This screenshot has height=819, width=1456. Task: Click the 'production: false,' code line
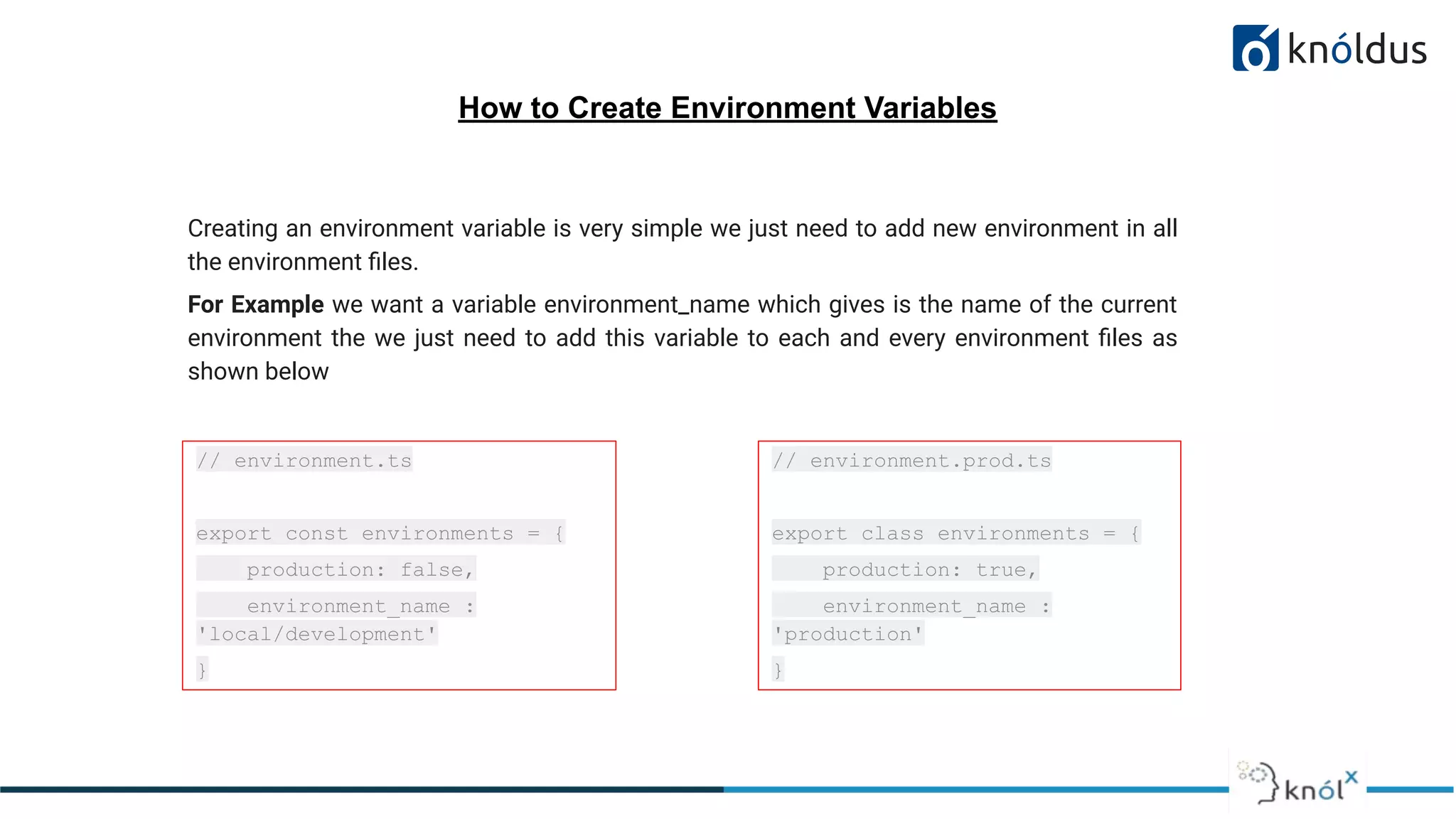tap(360, 569)
